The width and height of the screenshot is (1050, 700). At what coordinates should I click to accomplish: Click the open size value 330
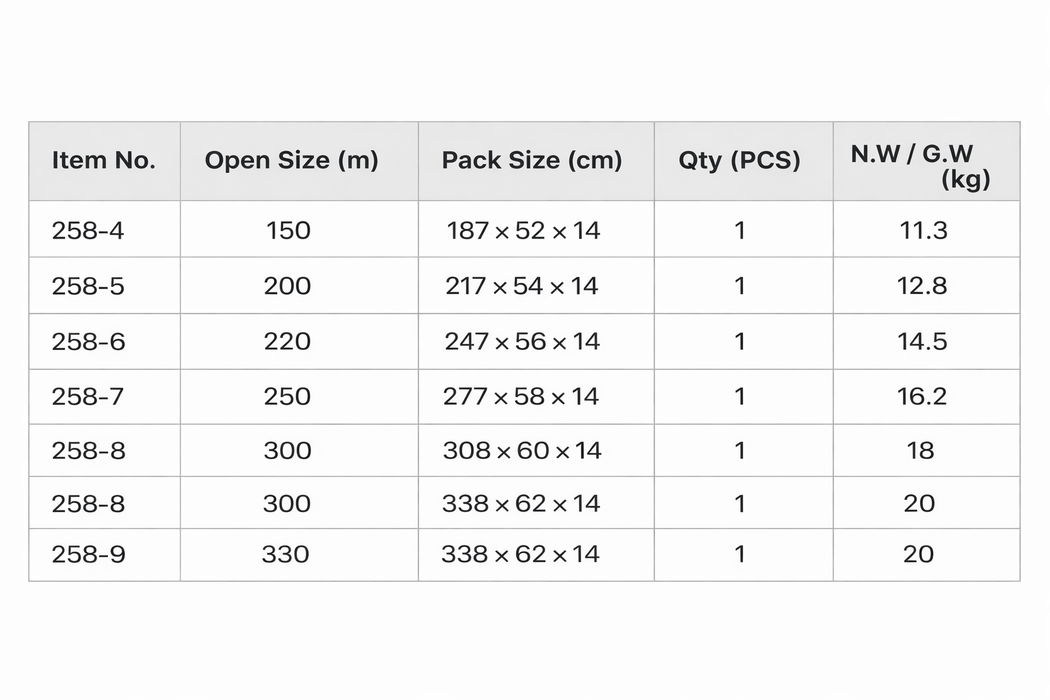click(286, 554)
